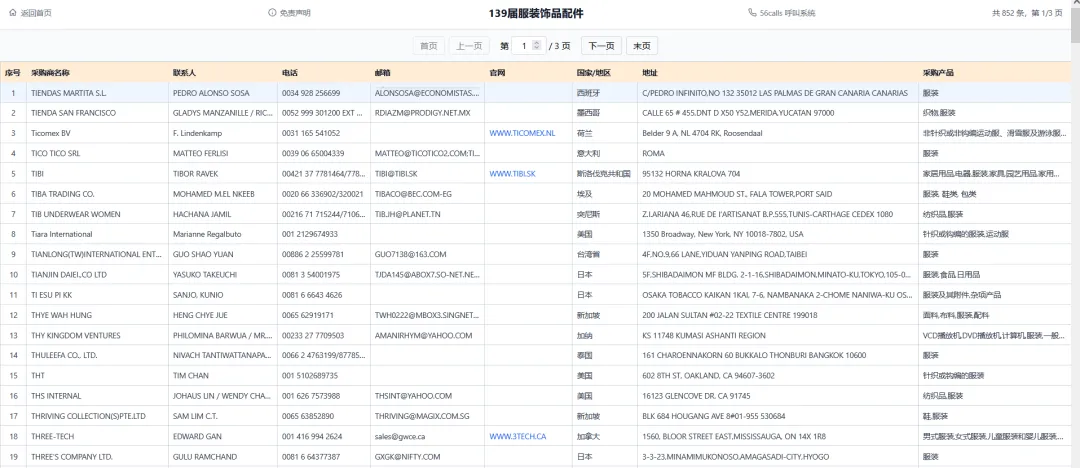Viewport: 1080px width, 468px height.
Task: Click the 官网 column header
Action: click(528, 72)
